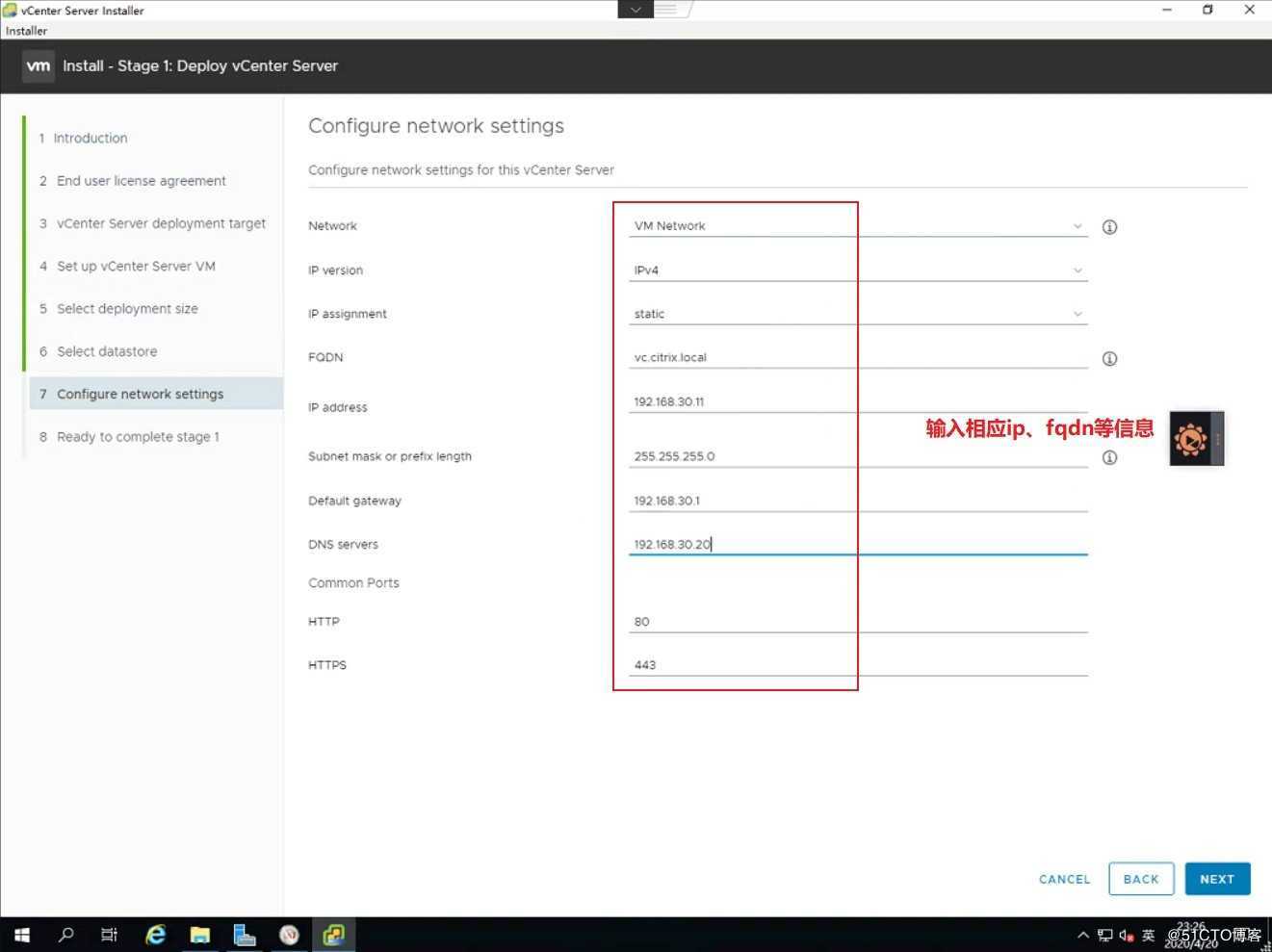Click the IP address field 192.168.30.11
The image size is (1272, 952).
[x=859, y=401]
